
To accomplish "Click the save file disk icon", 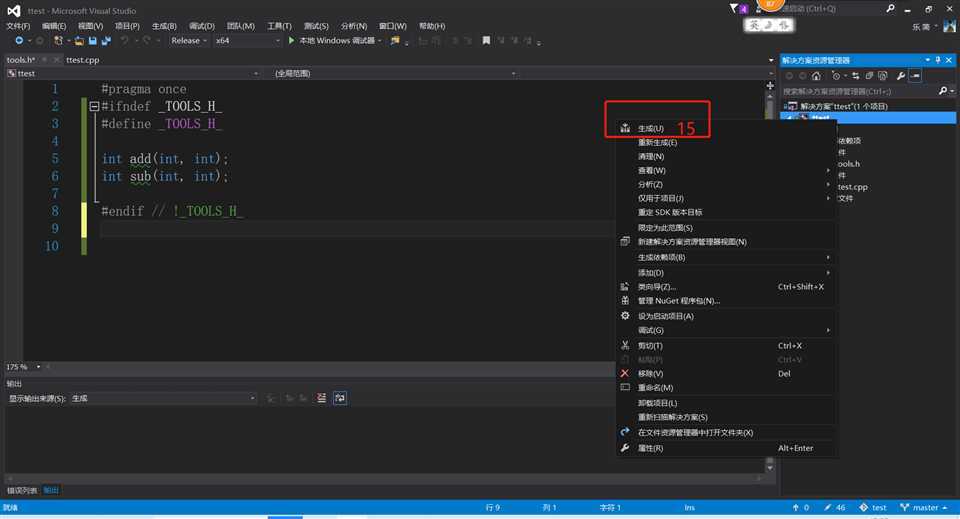I will pyautogui.click(x=92, y=40).
